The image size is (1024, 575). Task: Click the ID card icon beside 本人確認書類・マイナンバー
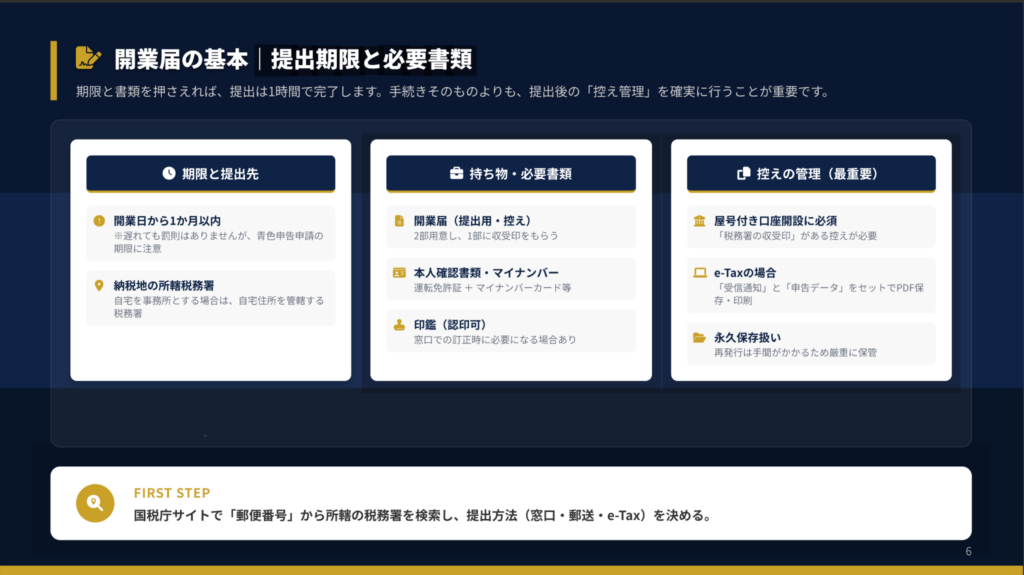399,272
